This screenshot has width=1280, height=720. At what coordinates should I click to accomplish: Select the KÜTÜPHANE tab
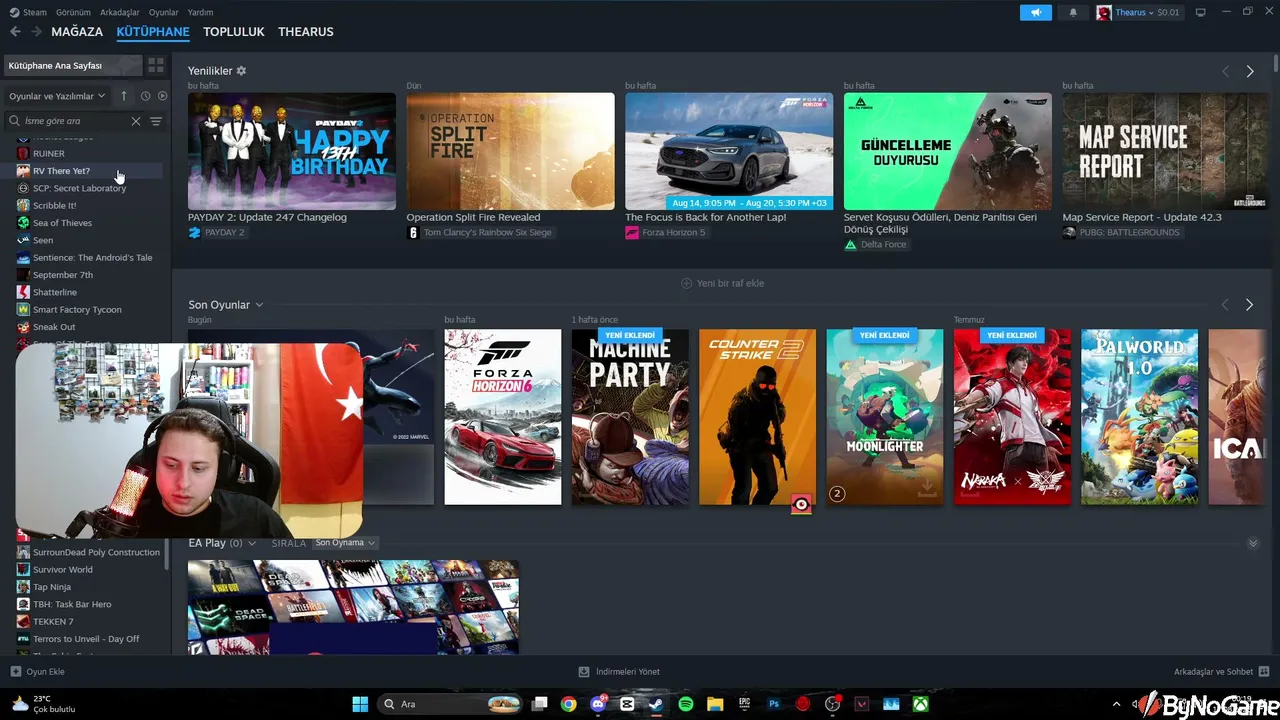[153, 32]
